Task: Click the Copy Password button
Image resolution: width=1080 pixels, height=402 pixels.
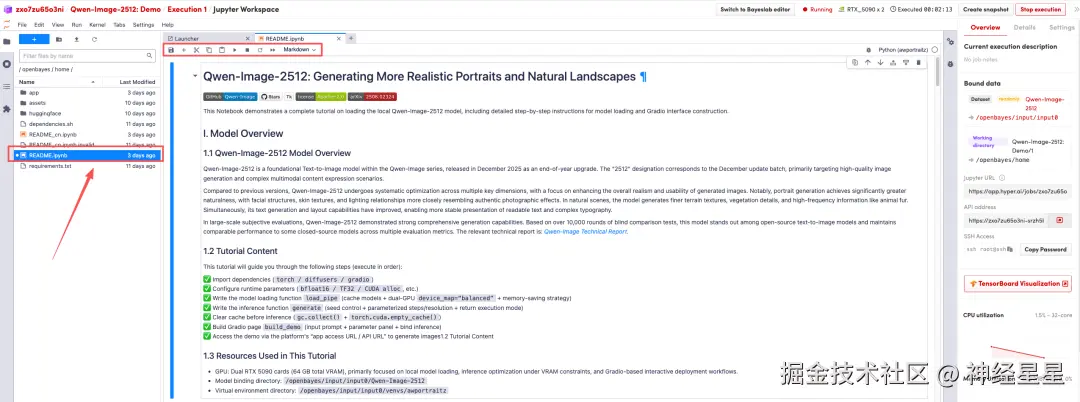Action: (1044, 249)
